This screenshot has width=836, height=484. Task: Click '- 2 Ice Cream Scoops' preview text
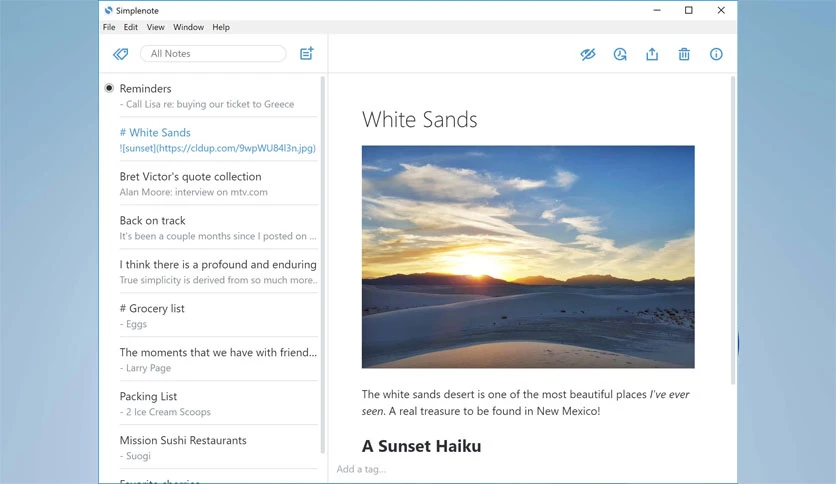(165, 412)
